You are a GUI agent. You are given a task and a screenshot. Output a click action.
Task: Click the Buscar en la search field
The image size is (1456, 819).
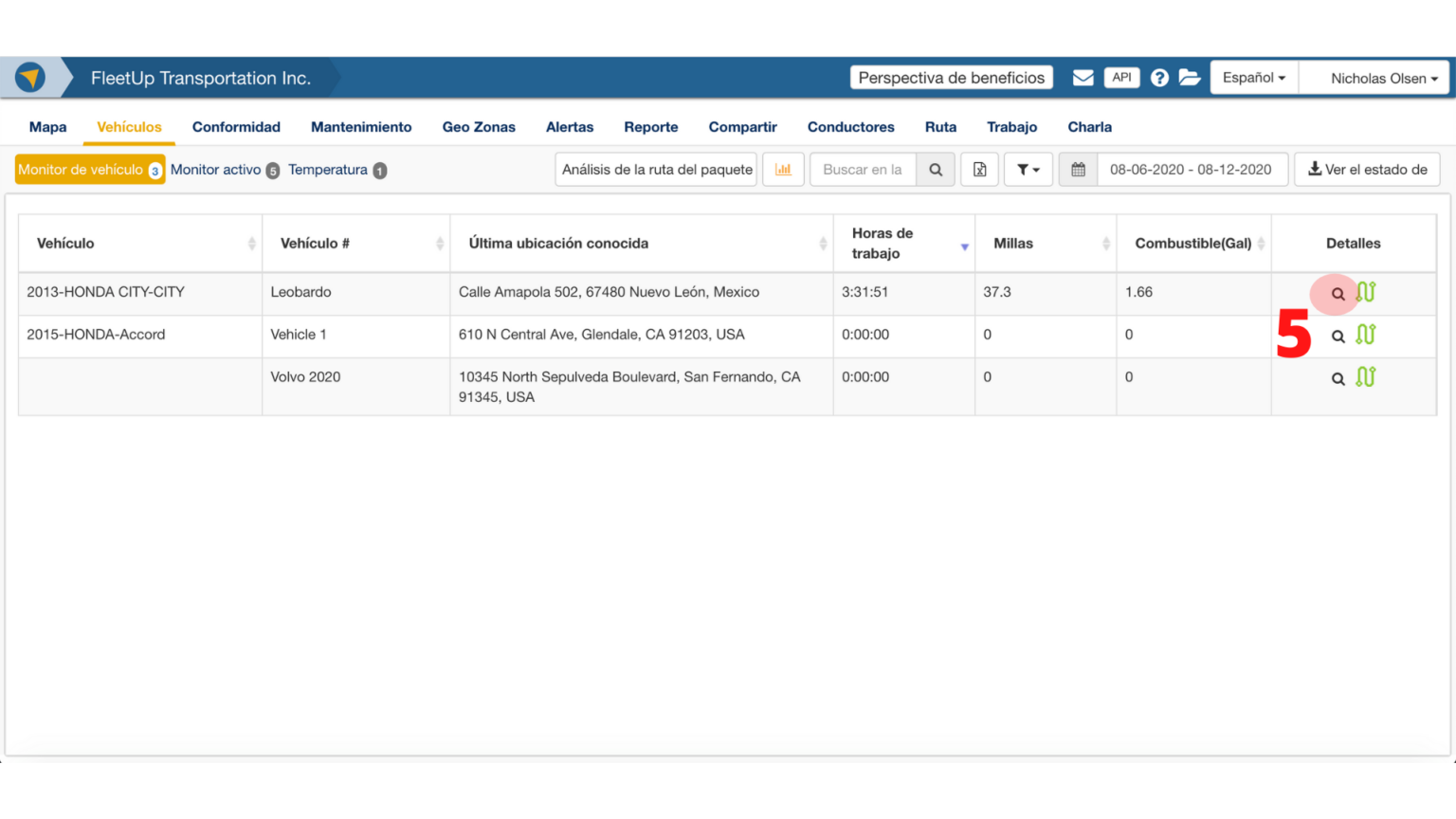[864, 170]
